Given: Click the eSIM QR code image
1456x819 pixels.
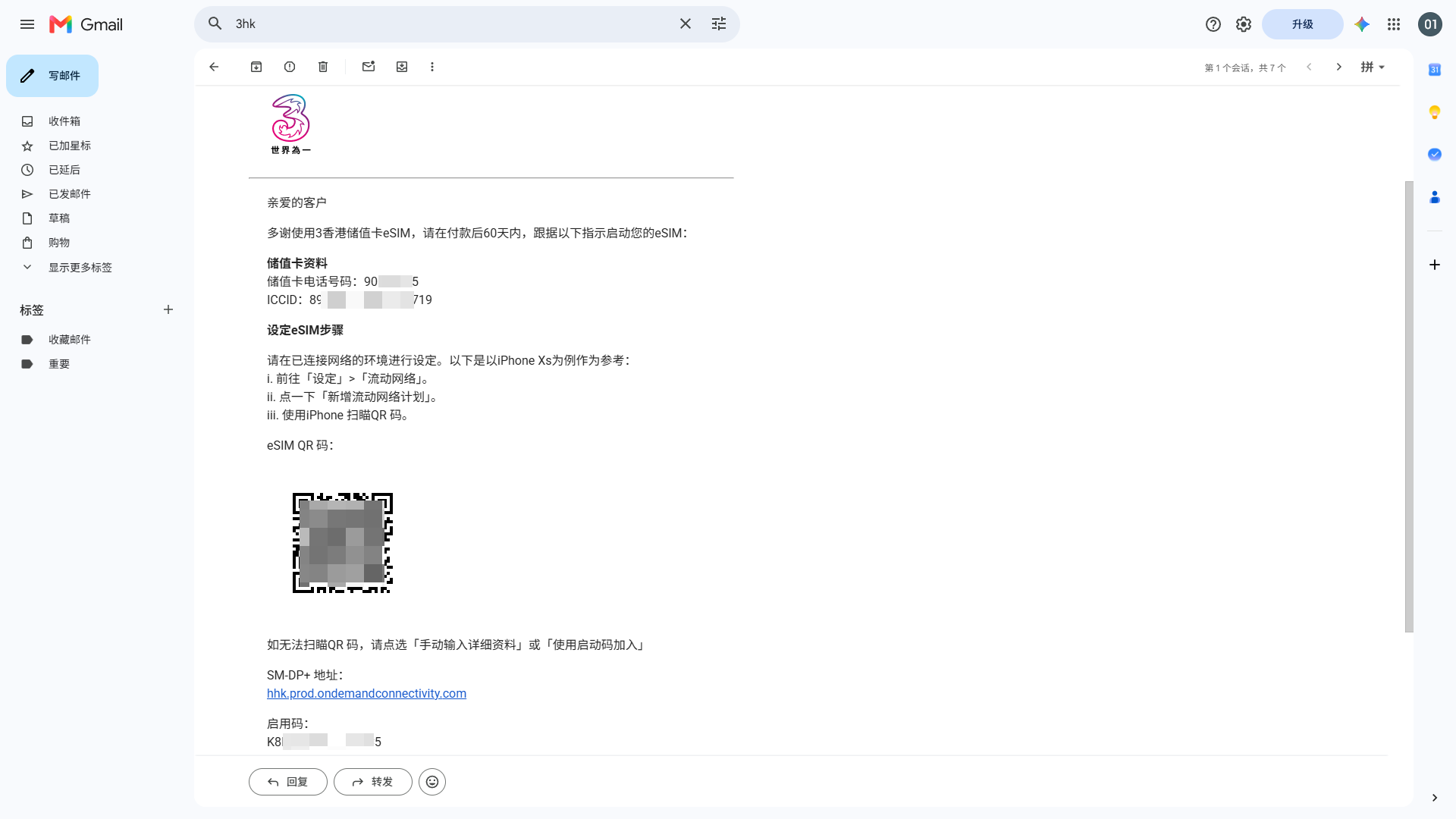Looking at the screenshot, I should coord(343,543).
